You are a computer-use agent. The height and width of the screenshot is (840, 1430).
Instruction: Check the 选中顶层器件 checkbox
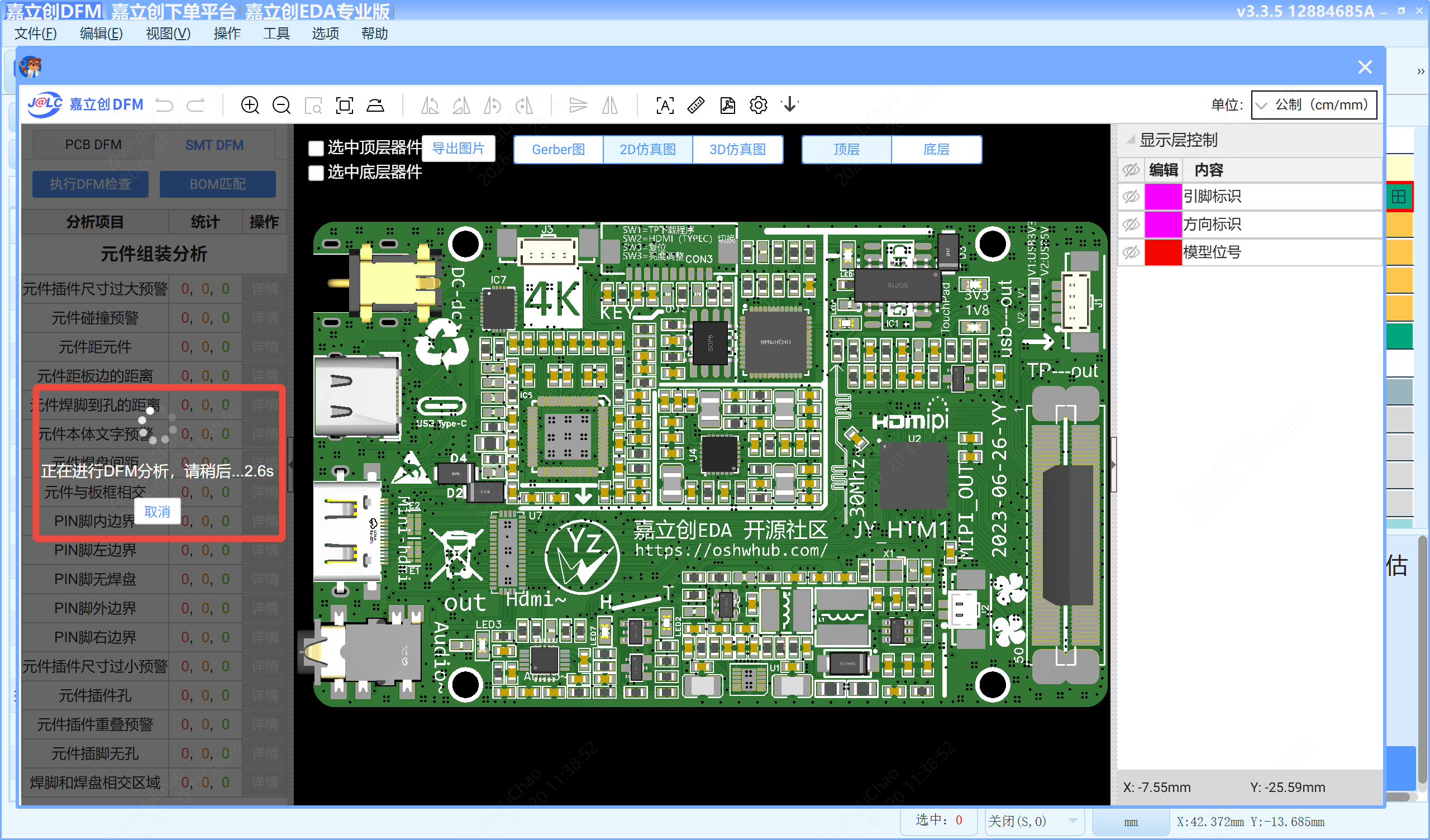316,149
